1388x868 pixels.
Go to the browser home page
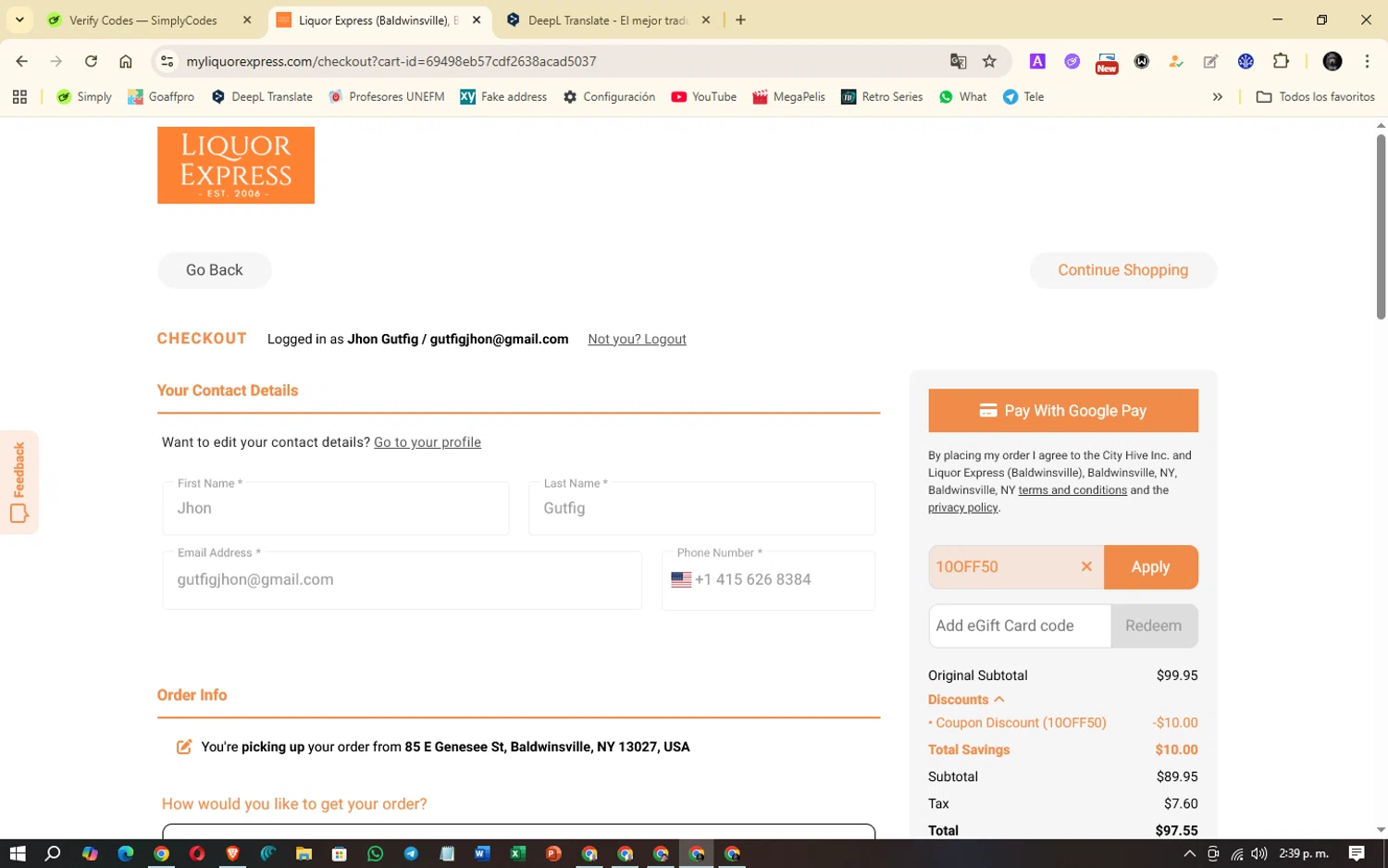pyautogui.click(x=126, y=61)
